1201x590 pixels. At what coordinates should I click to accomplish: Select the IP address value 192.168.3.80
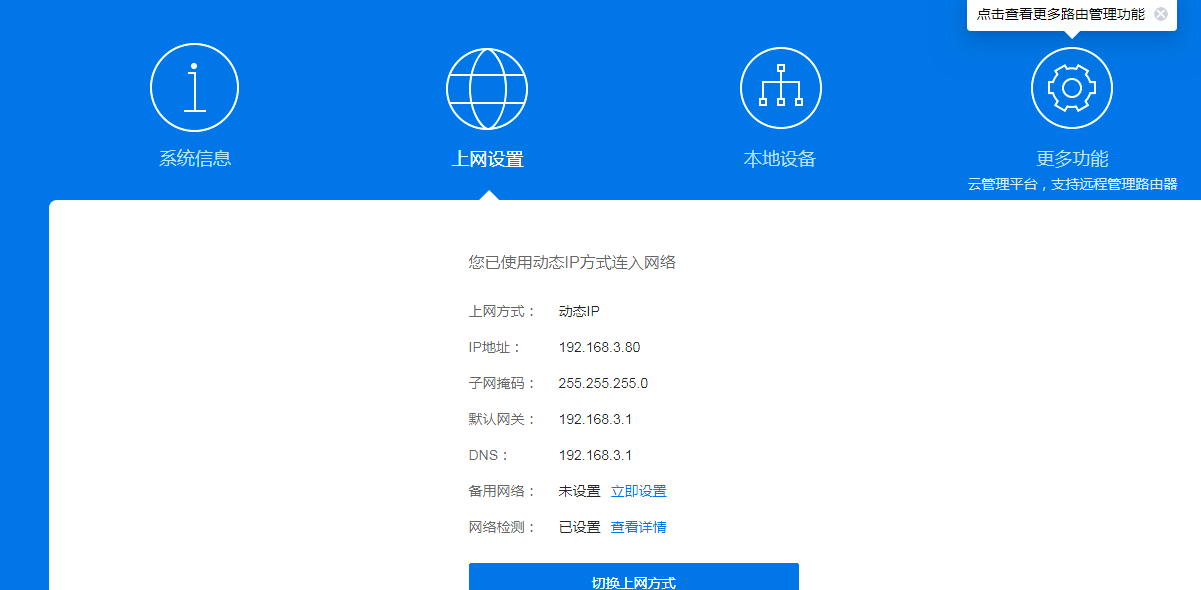pyautogui.click(x=599, y=347)
